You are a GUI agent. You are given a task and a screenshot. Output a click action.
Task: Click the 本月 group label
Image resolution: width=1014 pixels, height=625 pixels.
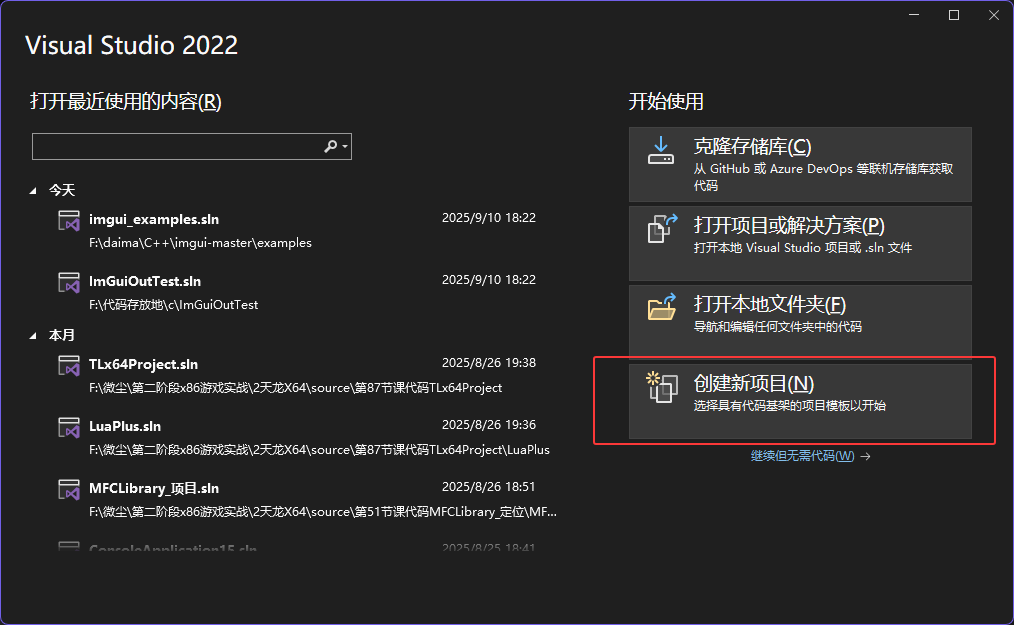62,335
